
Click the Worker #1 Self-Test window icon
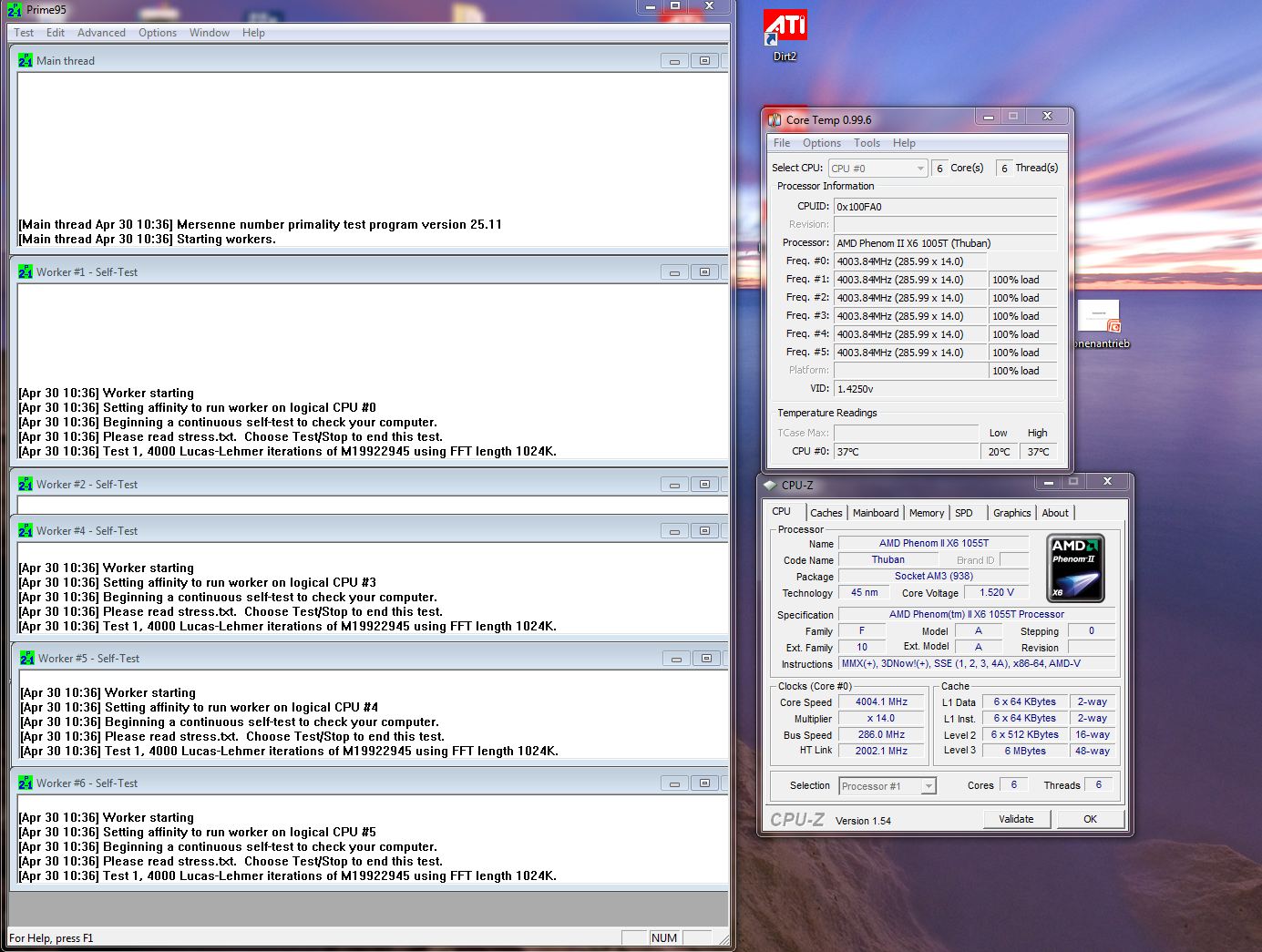point(26,272)
